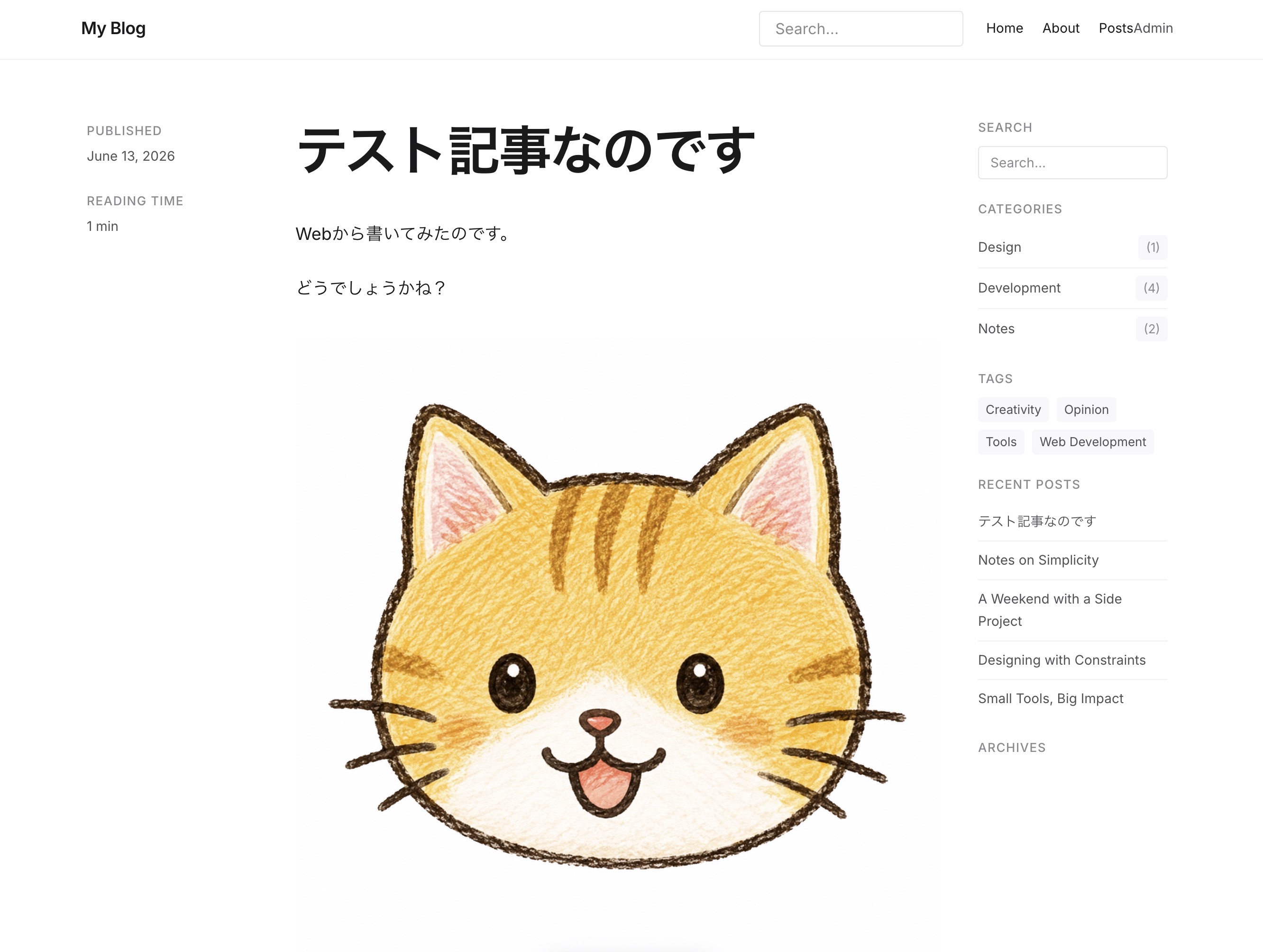Image resolution: width=1263 pixels, height=952 pixels.
Task: Click the Design count badge (1)
Action: 1152,247
